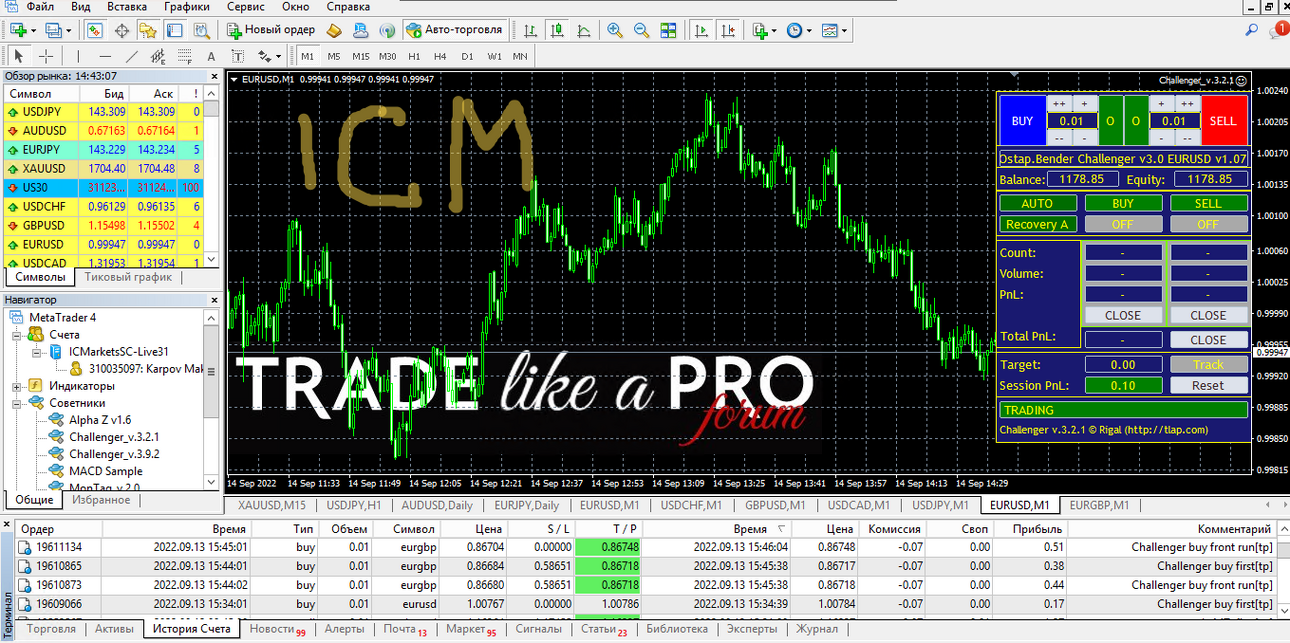Click the blue BUY button in panel

pos(1022,121)
